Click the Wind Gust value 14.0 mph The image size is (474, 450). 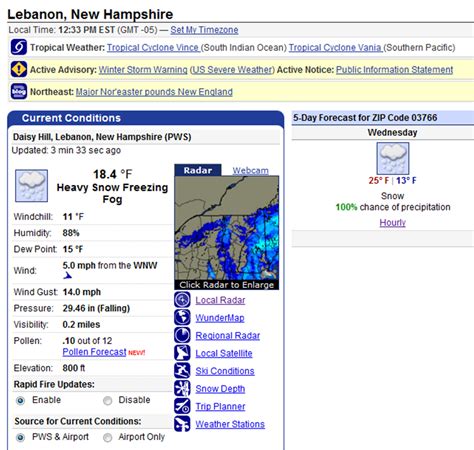click(x=82, y=292)
